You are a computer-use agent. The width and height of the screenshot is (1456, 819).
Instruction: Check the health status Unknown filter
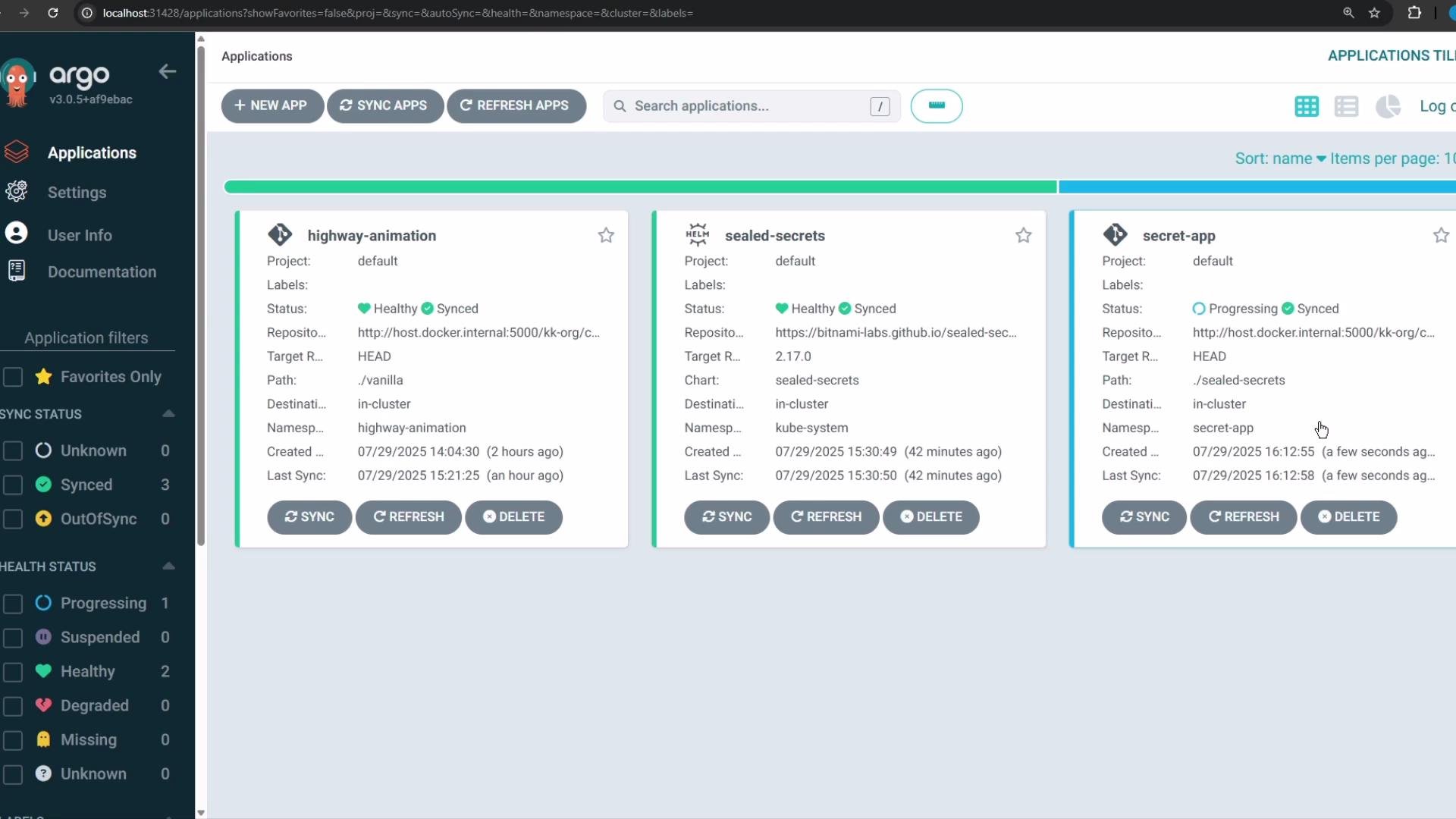pos(13,774)
